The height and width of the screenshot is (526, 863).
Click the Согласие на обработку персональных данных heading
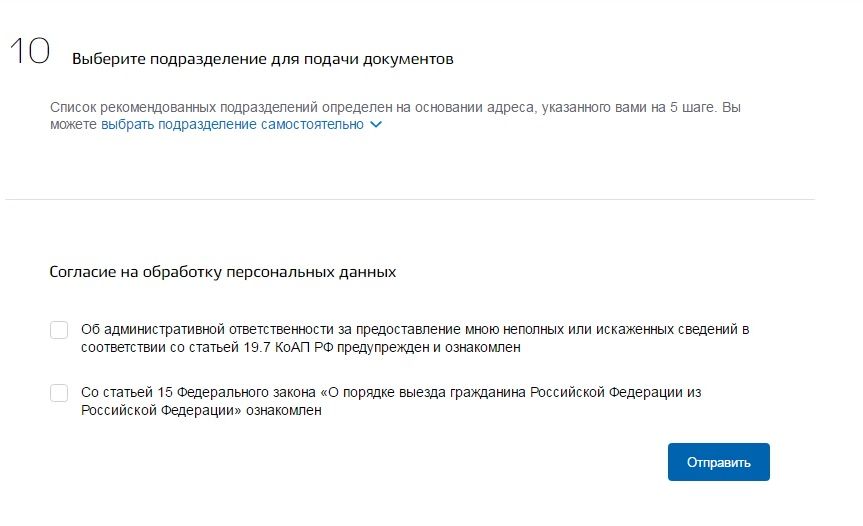tap(222, 272)
